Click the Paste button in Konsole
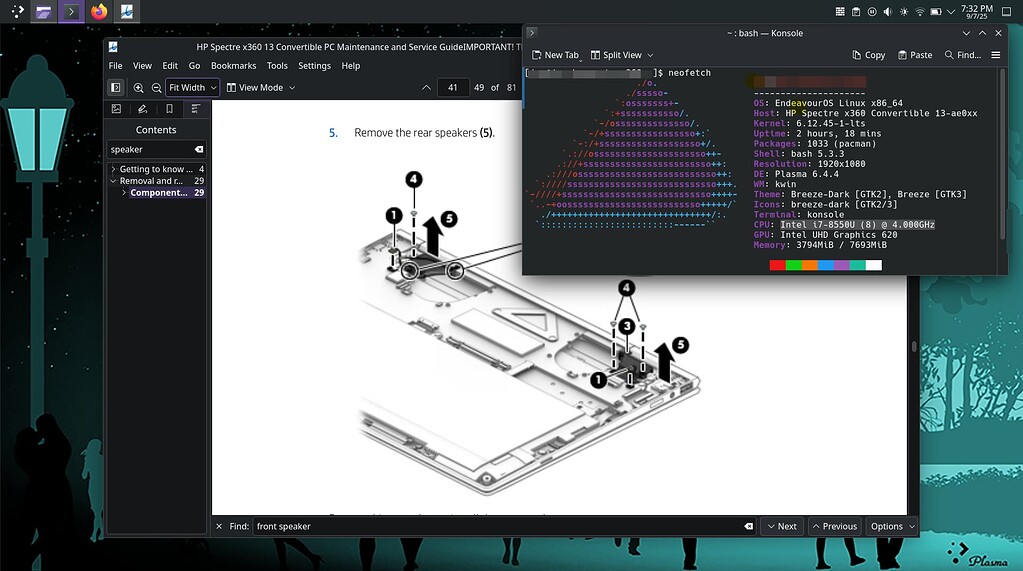Screen dimensions: 1023x571 915,55
